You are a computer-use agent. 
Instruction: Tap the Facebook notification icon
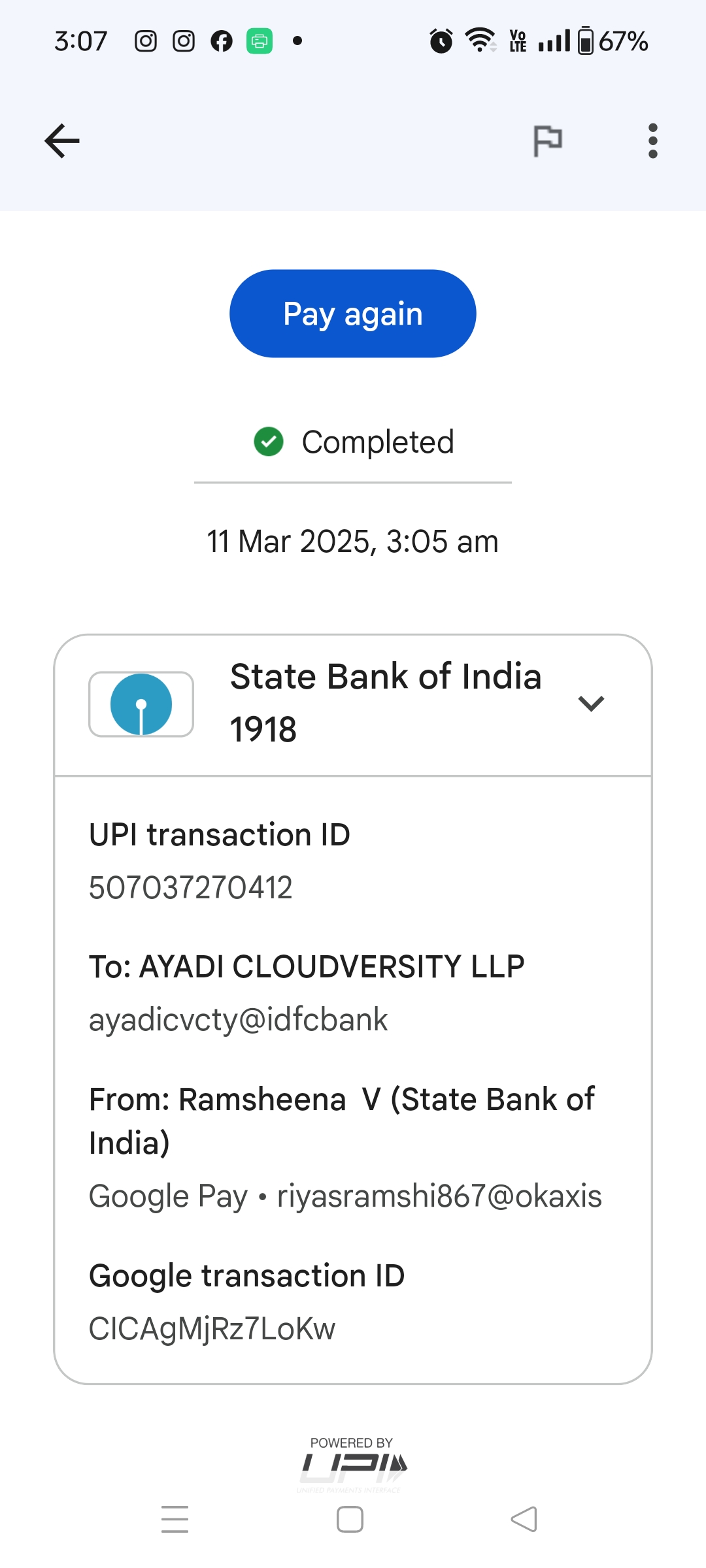coord(222,41)
